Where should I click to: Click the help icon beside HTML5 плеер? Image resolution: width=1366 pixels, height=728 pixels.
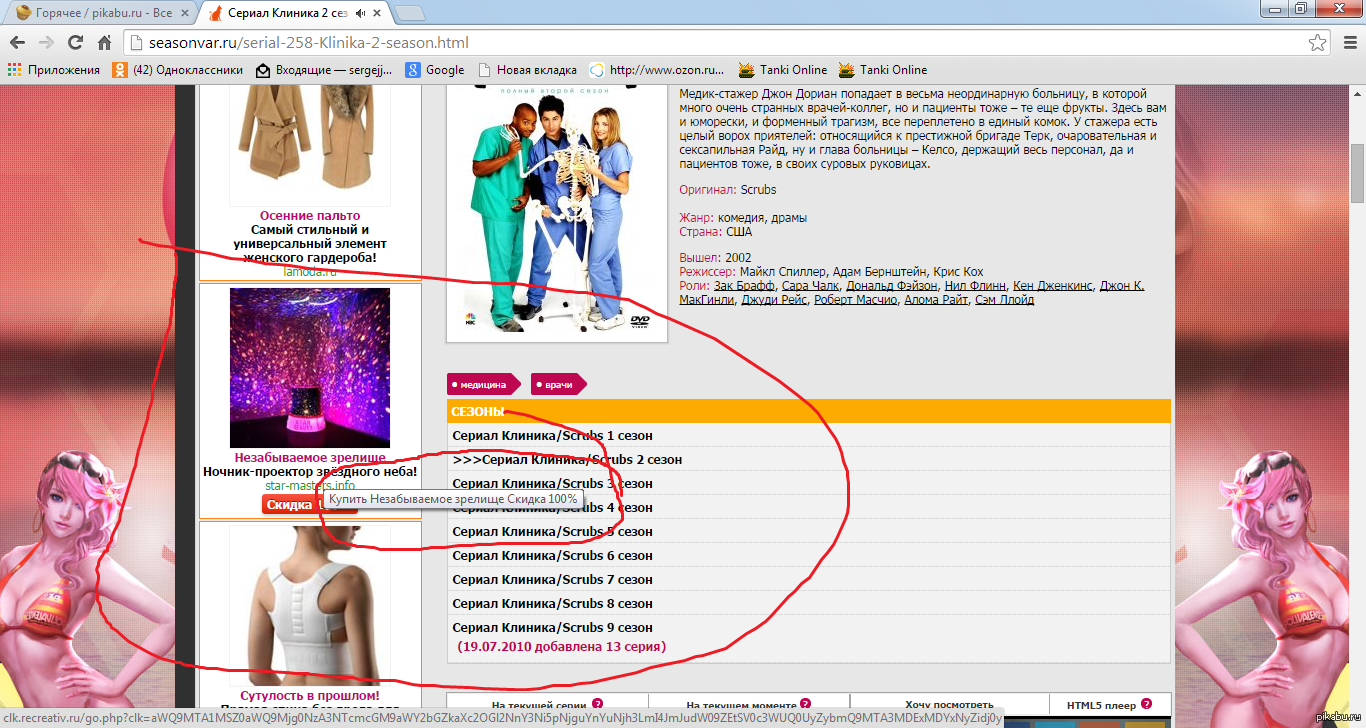tap(1146, 704)
